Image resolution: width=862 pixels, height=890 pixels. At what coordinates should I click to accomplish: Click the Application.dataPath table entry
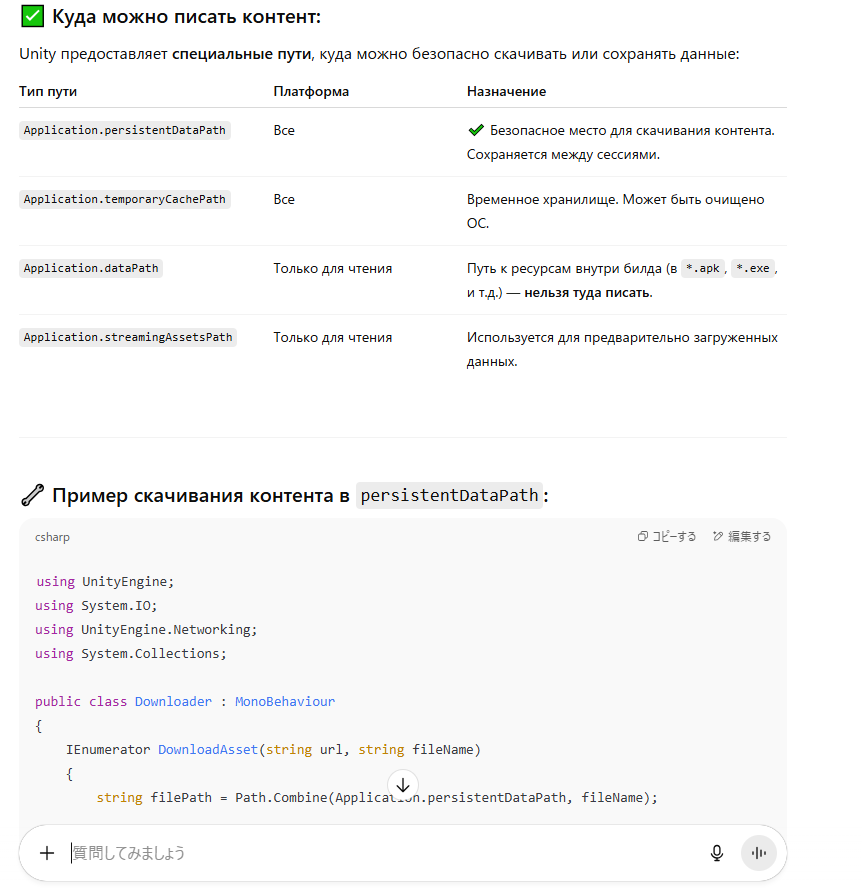coord(91,268)
